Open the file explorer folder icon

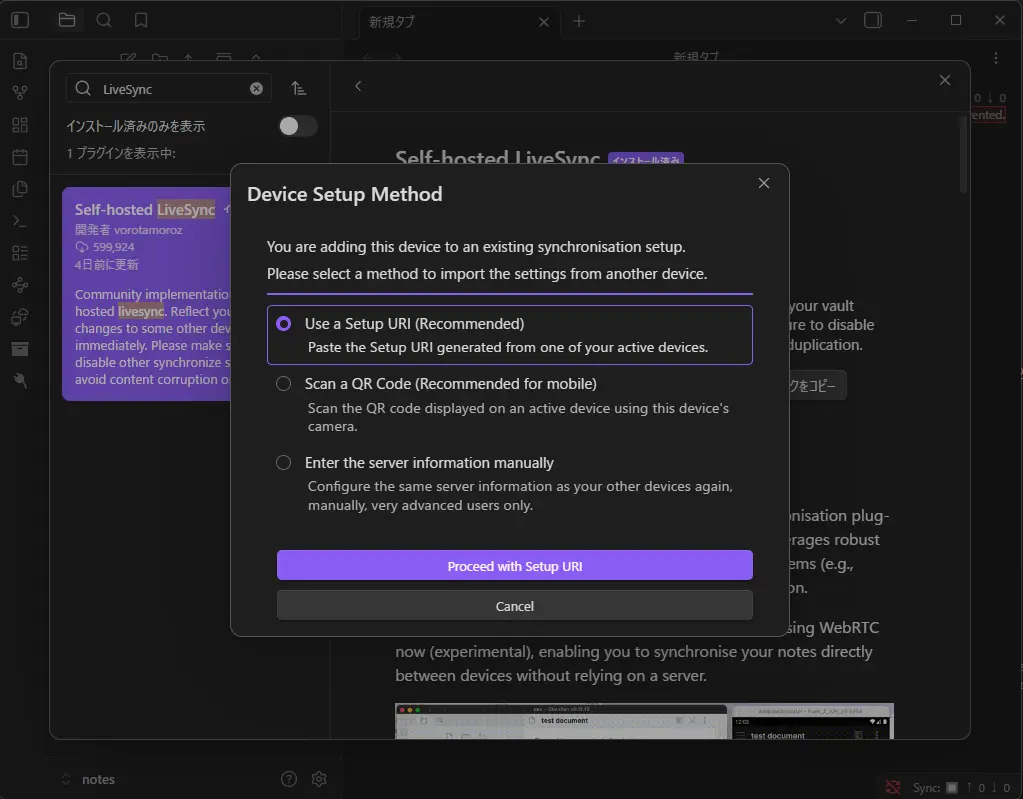pos(67,20)
